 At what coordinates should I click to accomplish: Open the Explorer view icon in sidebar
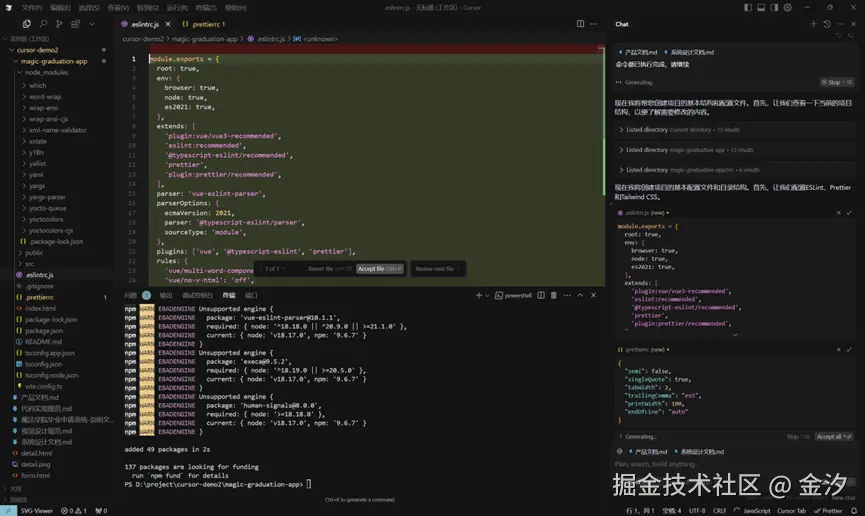pyautogui.click(x=26, y=24)
